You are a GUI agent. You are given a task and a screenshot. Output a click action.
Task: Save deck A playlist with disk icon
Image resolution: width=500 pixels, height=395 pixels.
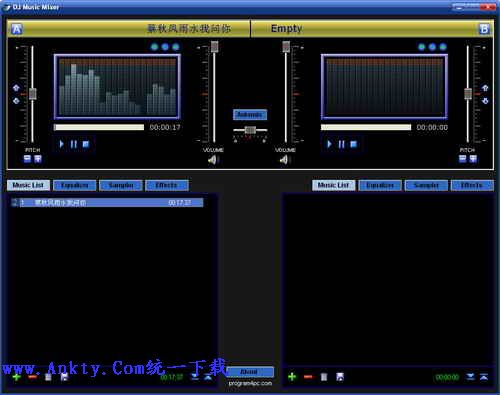(x=64, y=377)
